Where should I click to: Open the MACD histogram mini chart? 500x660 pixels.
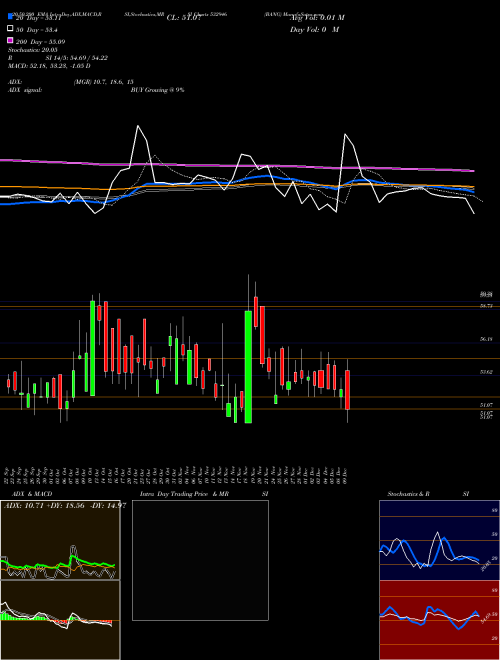(60, 620)
